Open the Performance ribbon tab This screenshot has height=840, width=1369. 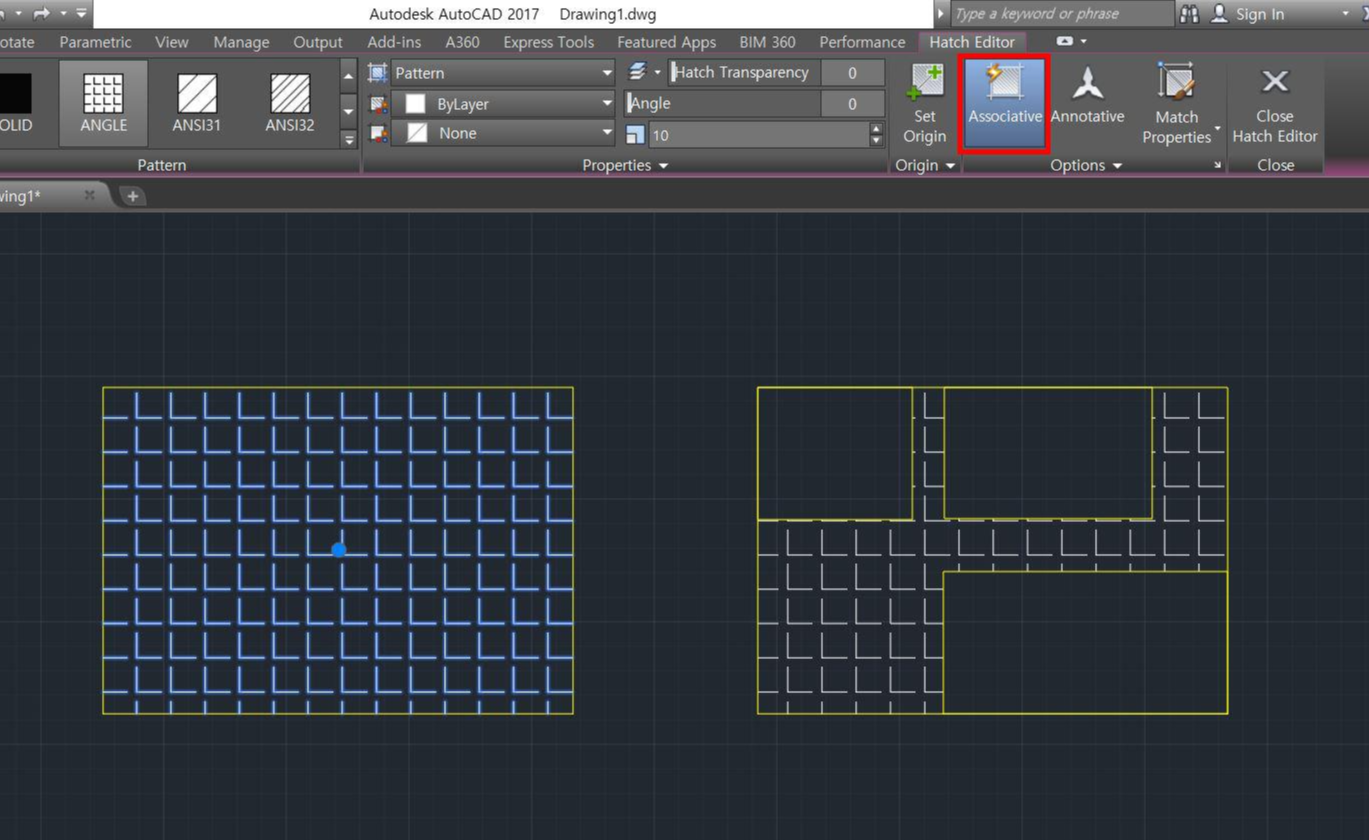click(x=862, y=42)
